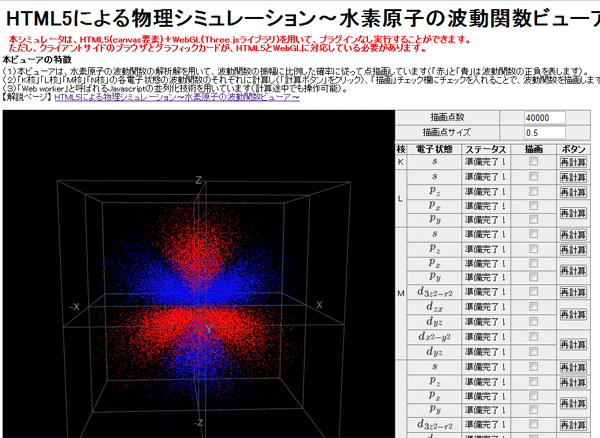Recalculate the N shell d3z2-r2 orbital
Image resolution: width=600 pixels, height=438 pixels.
coord(573,425)
